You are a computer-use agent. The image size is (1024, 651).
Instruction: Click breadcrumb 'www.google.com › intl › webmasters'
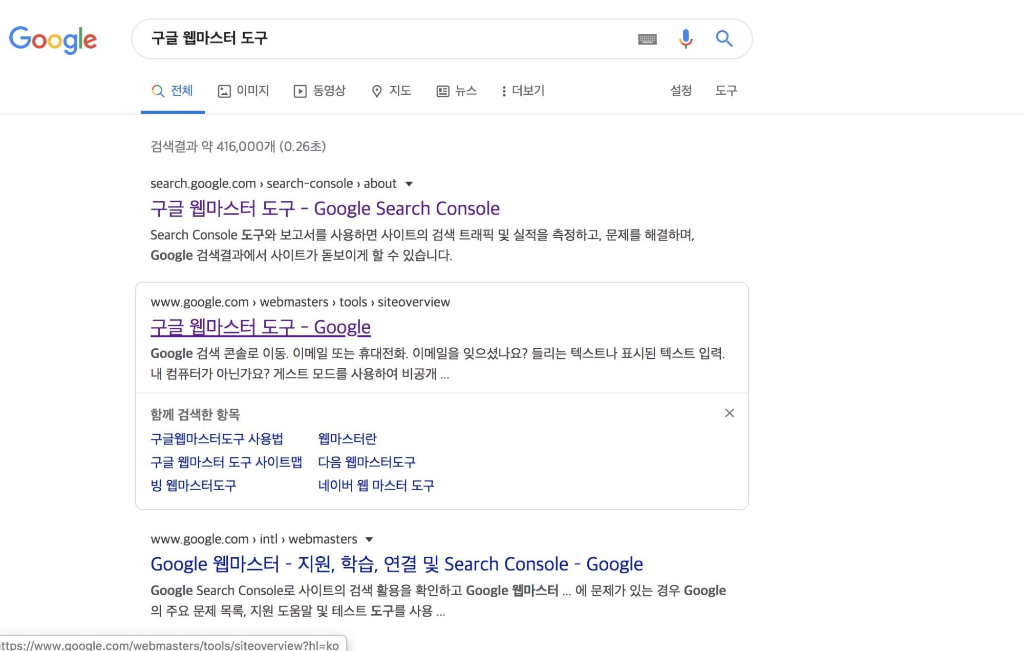pyautogui.click(x=253, y=539)
